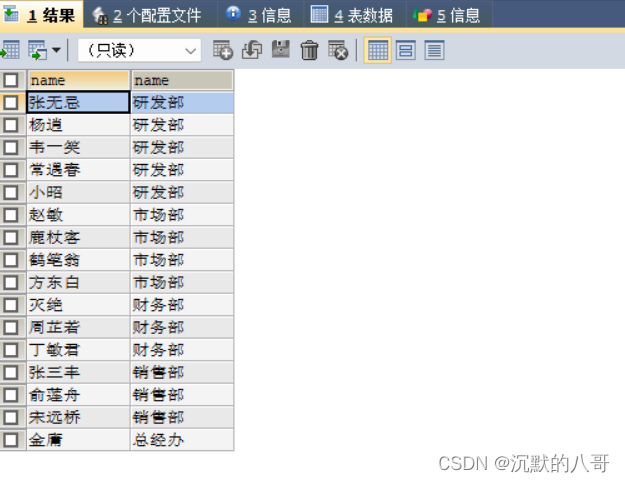The height and width of the screenshot is (483, 625).
Task: Select the 市场部 cell in 方东白 row
Action: pos(182,283)
